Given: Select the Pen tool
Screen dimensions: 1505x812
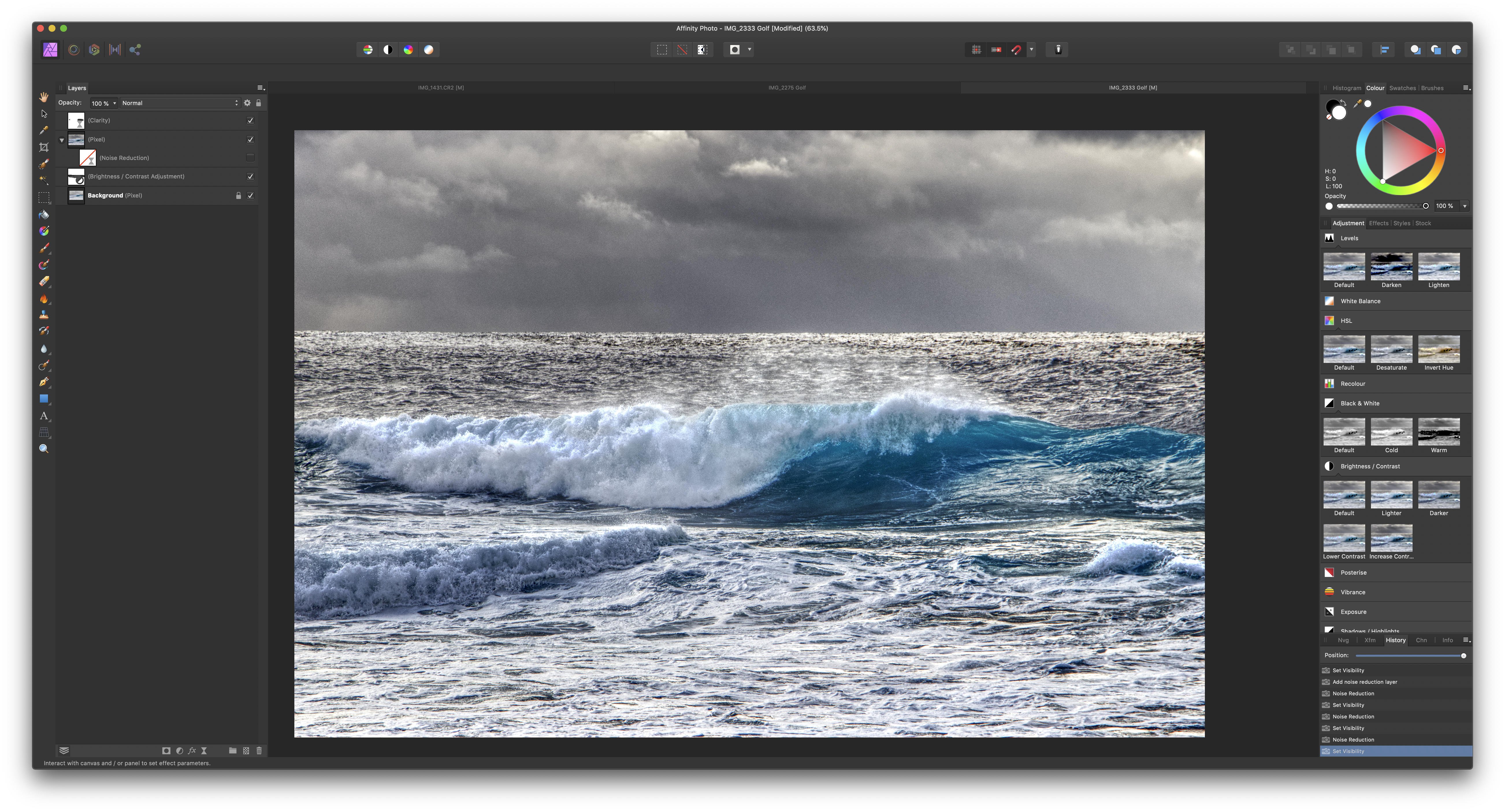Looking at the screenshot, I should [x=44, y=382].
